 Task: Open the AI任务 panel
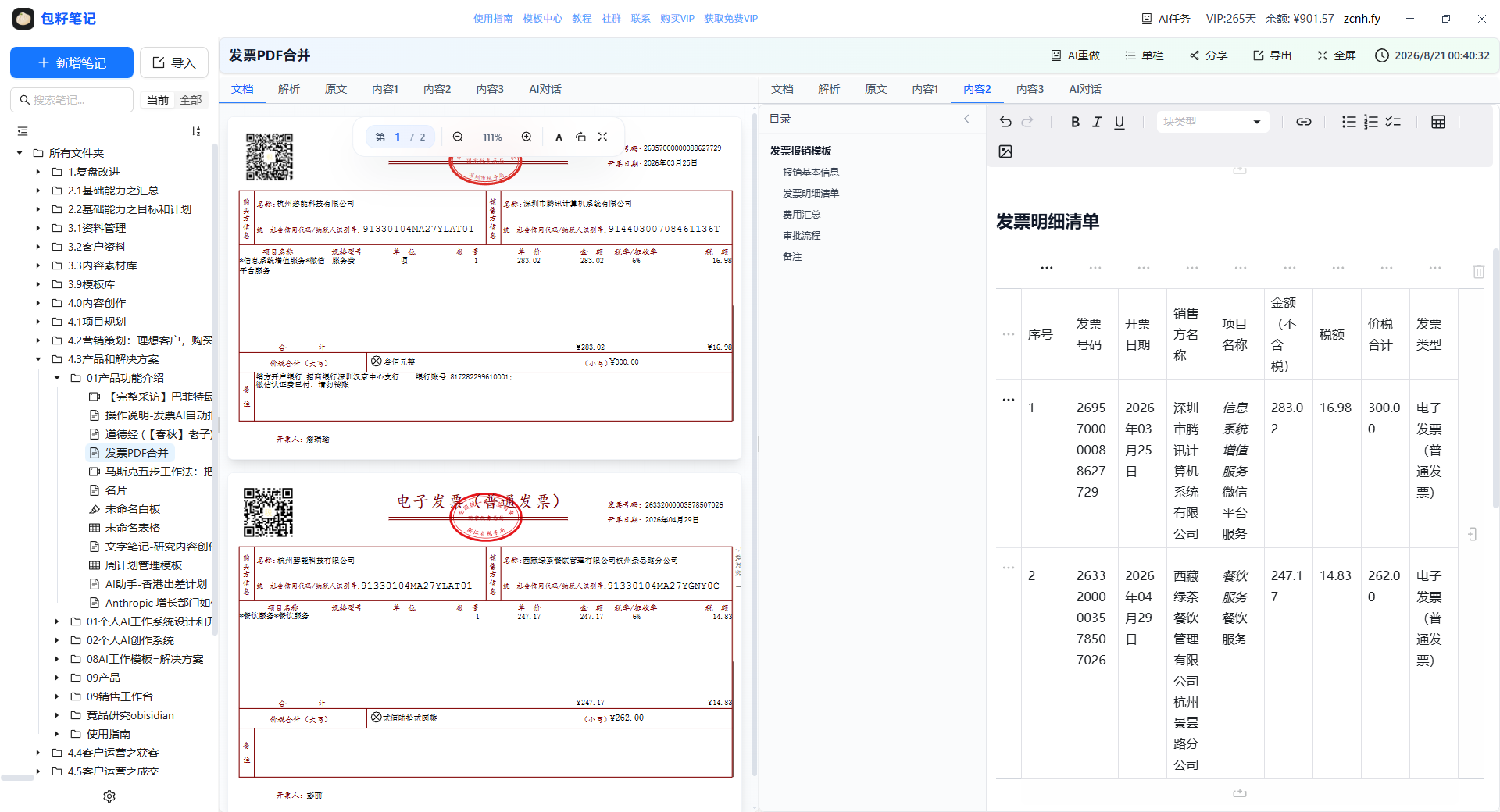(x=1166, y=19)
